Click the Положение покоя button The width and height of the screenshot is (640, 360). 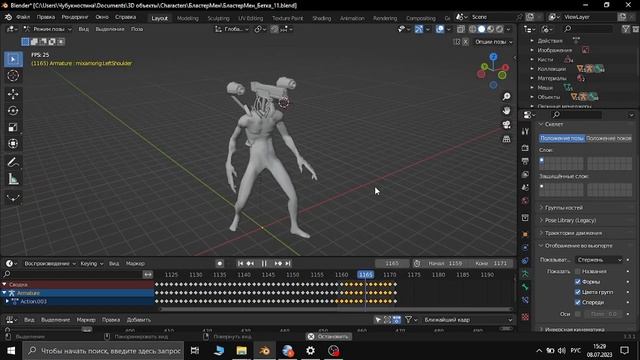pyautogui.click(x=609, y=138)
